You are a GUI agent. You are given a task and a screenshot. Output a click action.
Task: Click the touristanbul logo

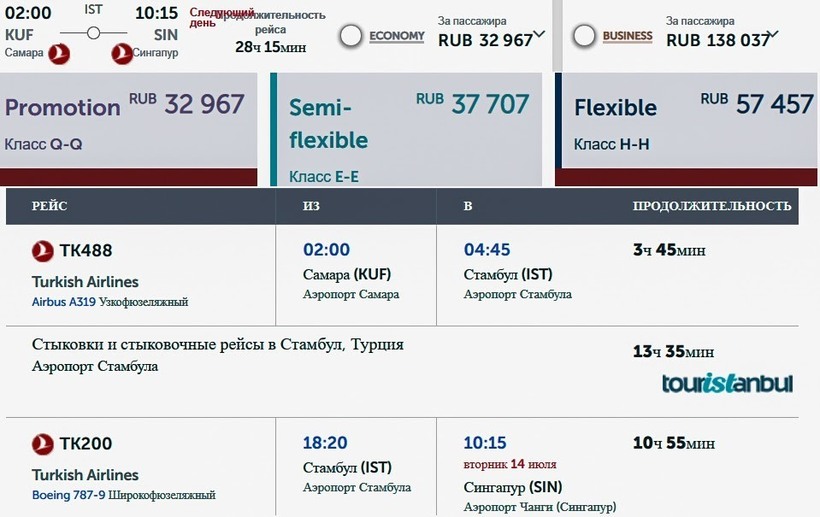point(727,383)
